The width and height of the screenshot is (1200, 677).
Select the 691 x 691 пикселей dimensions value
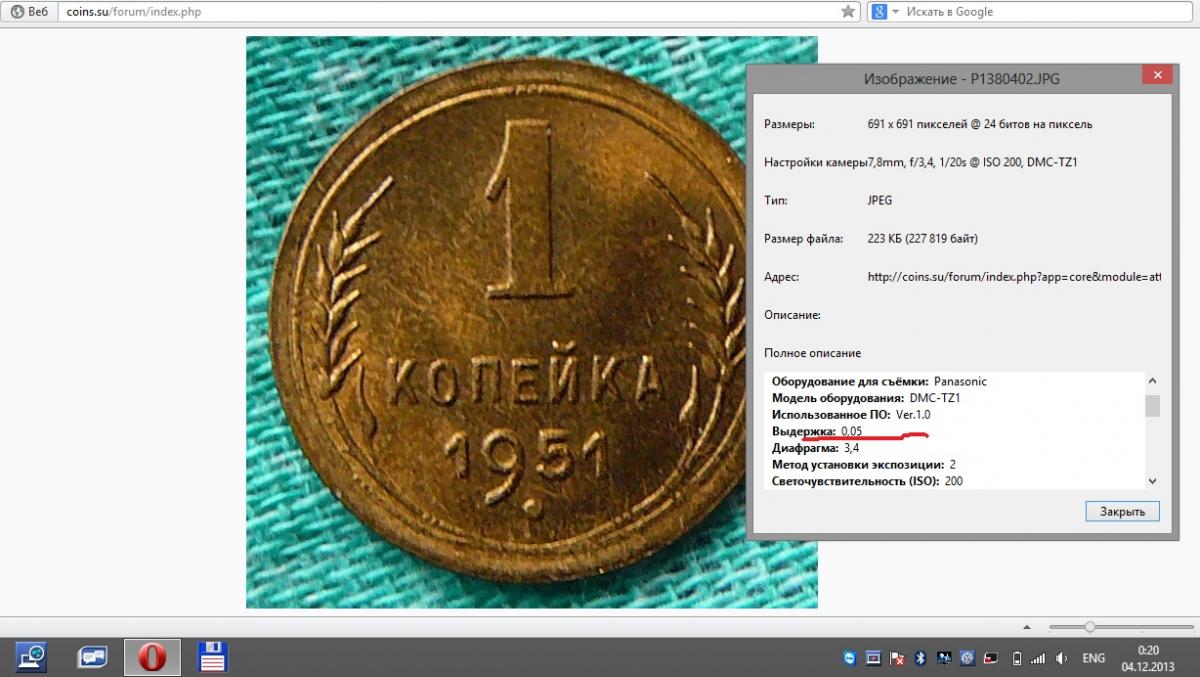[x=980, y=125]
